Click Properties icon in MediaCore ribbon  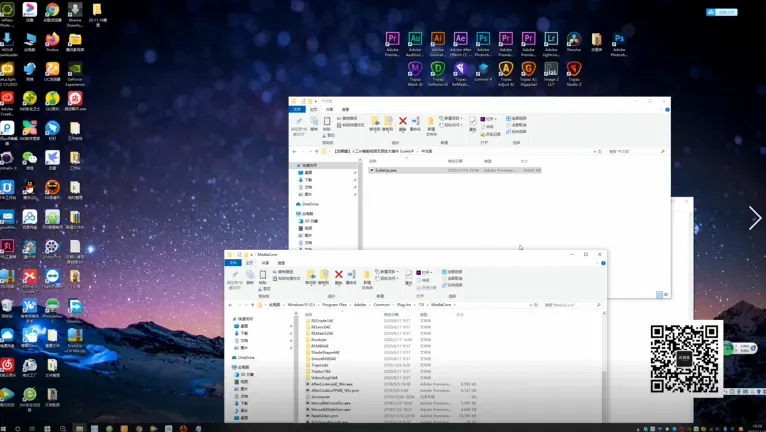pyautogui.click(x=409, y=277)
